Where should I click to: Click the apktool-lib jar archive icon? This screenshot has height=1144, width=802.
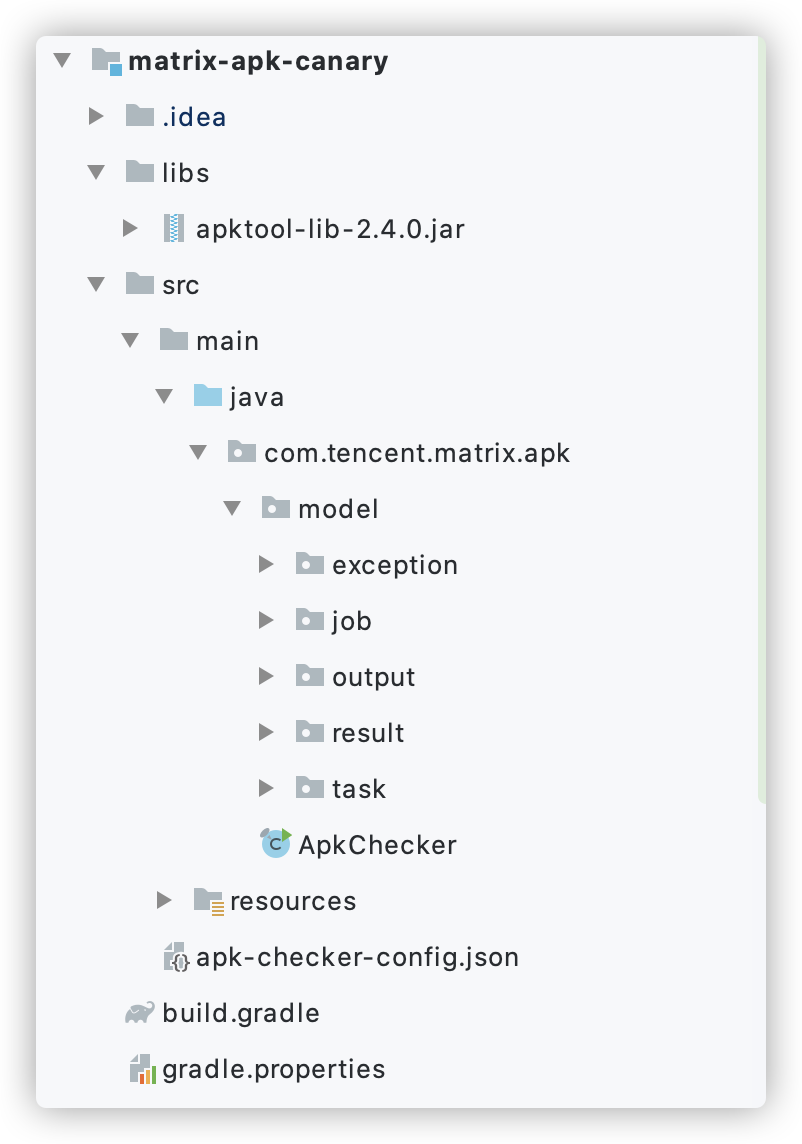point(173,228)
